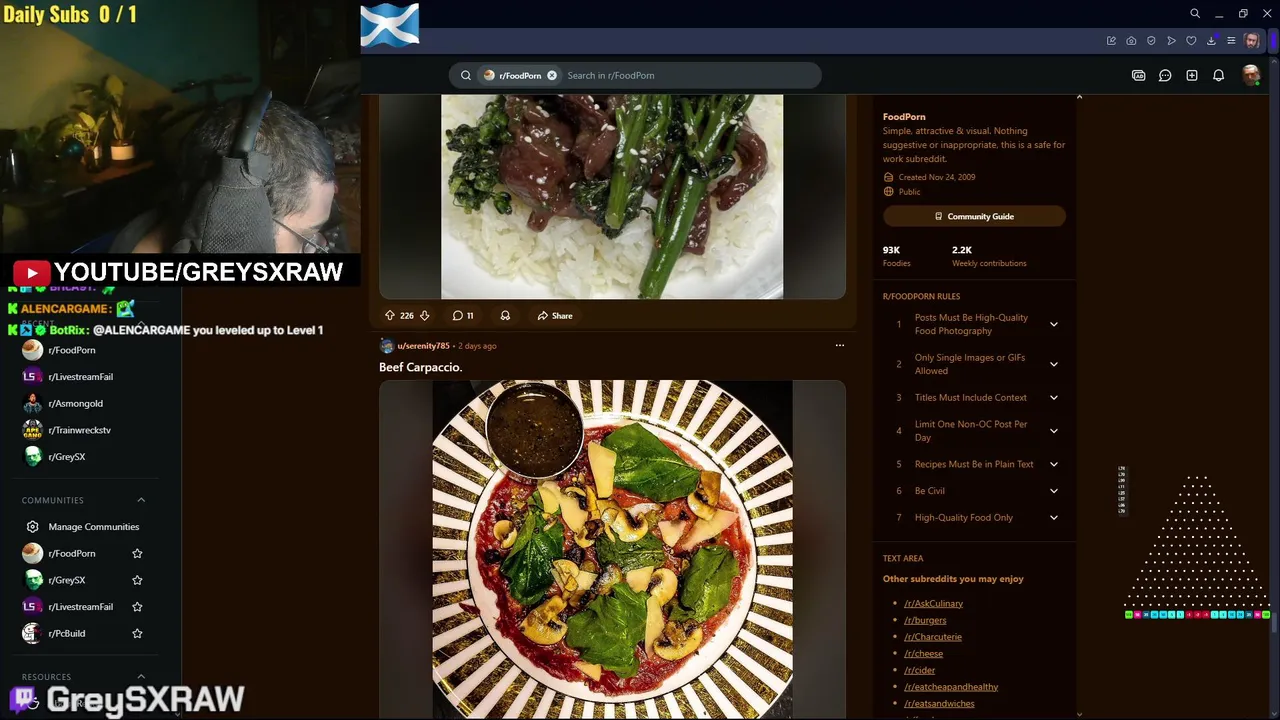
Task: Open comments on post with 11 comments
Action: click(x=463, y=315)
